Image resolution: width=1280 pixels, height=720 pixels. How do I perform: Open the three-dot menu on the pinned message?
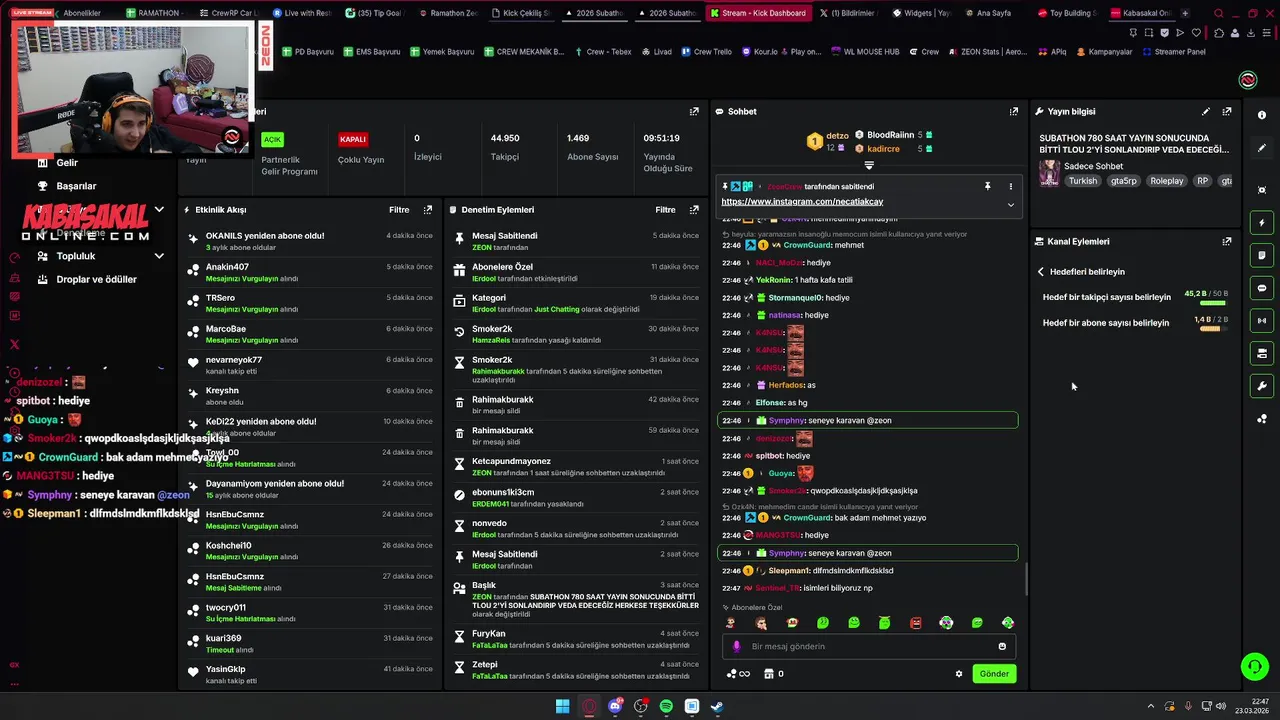(x=1010, y=186)
